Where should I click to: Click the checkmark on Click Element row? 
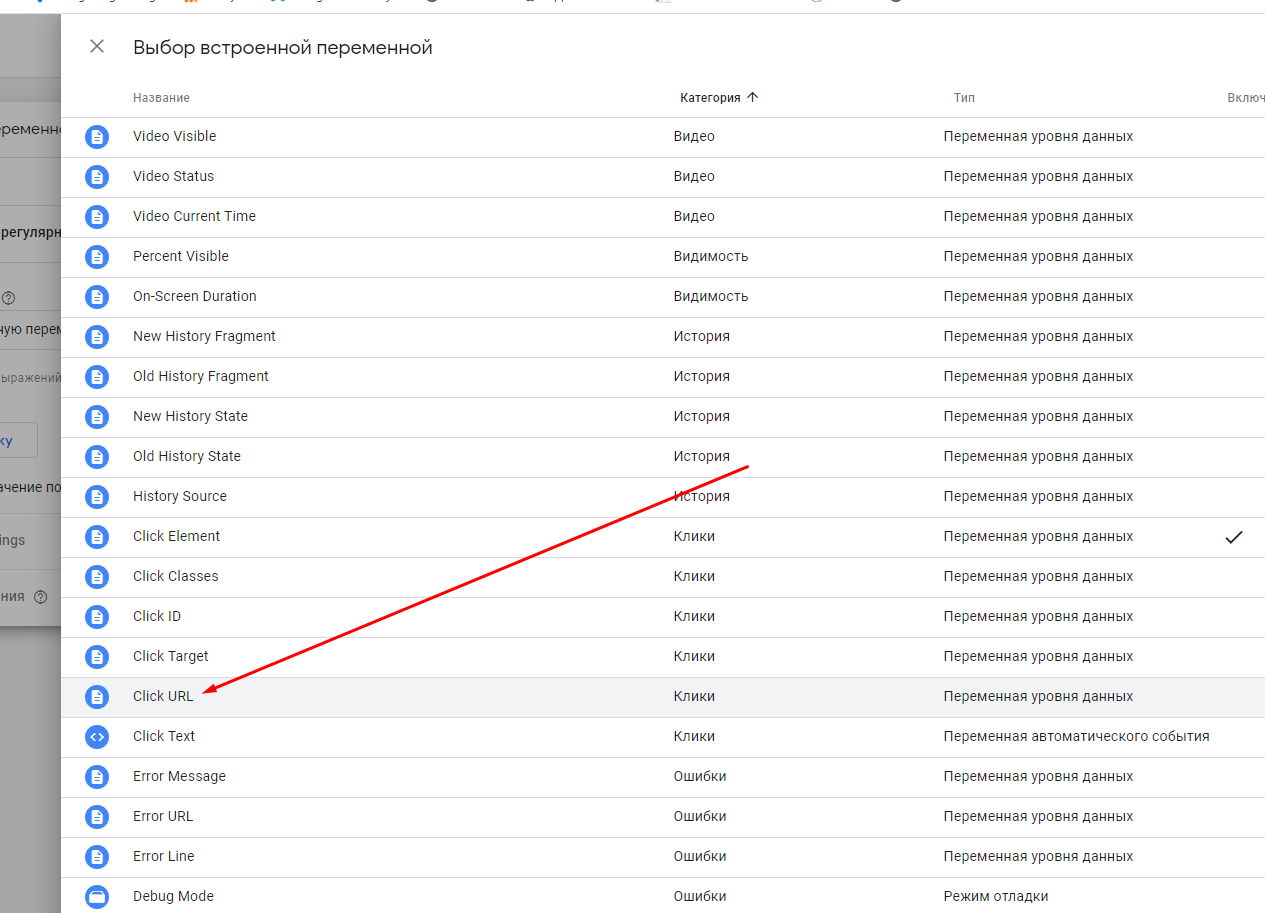1234,537
